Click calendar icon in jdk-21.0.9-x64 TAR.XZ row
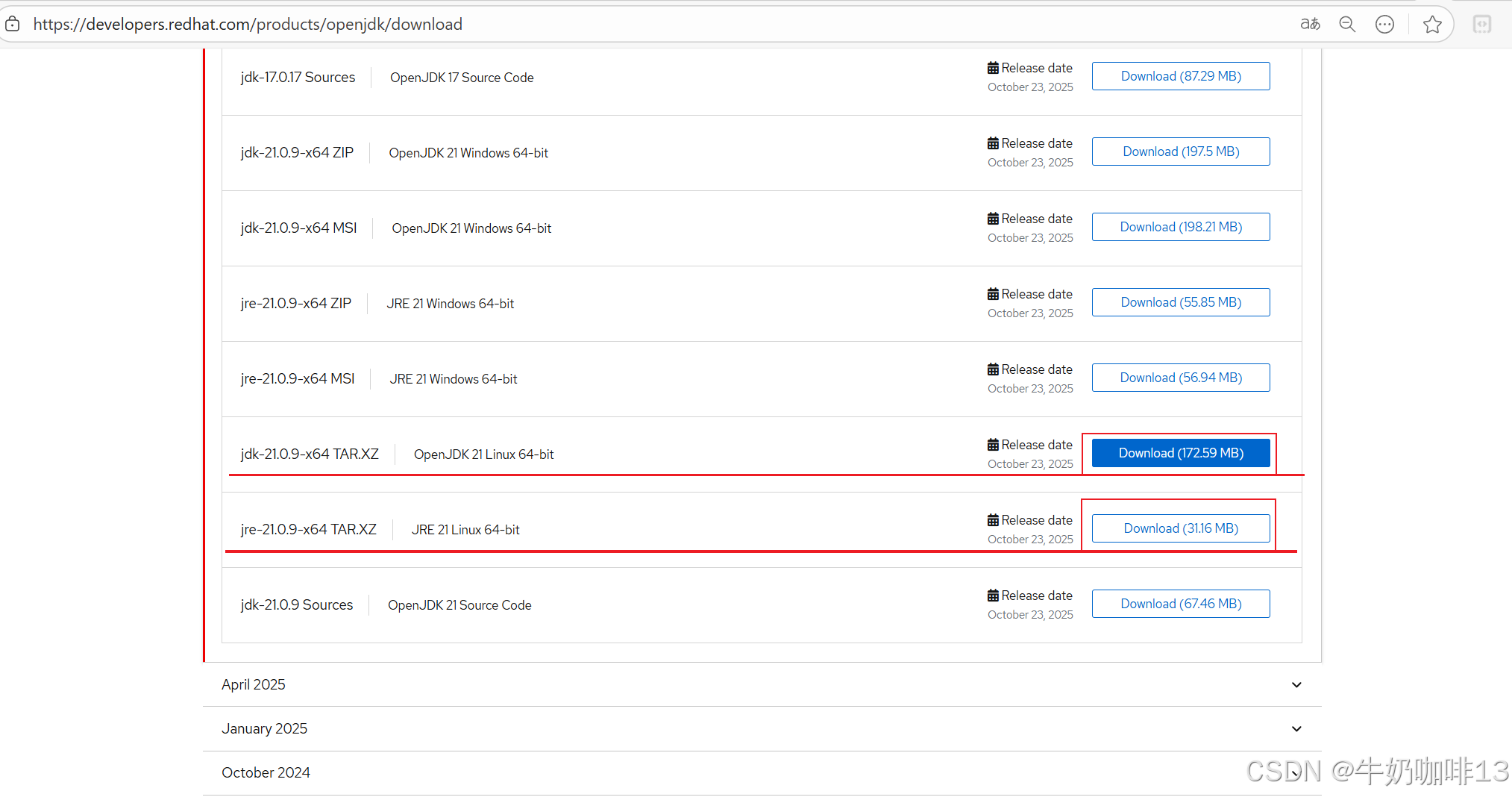 (993, 445)
